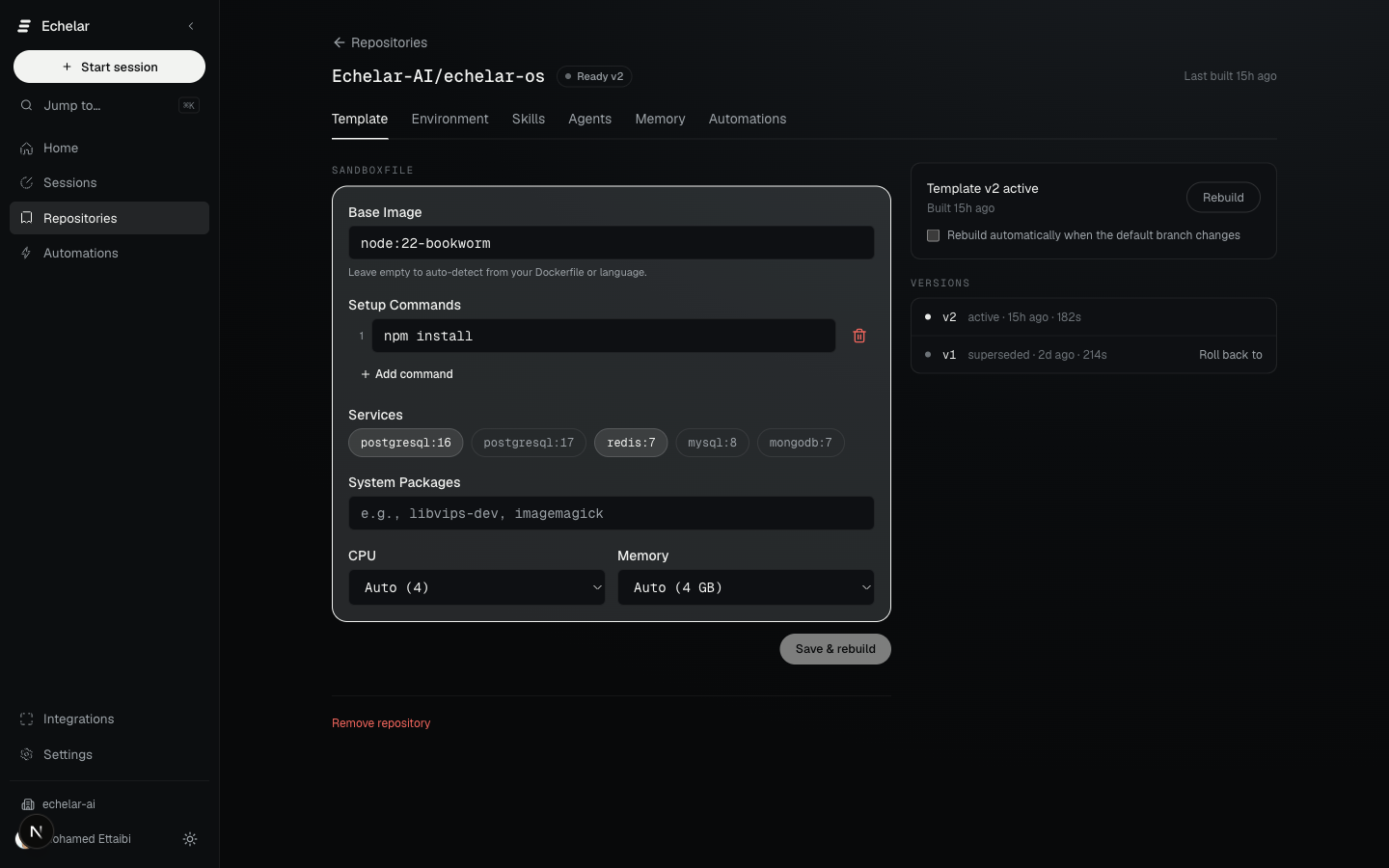1389x868 pixels.
Task: Delete the npm install command
Action: [859, 336]
